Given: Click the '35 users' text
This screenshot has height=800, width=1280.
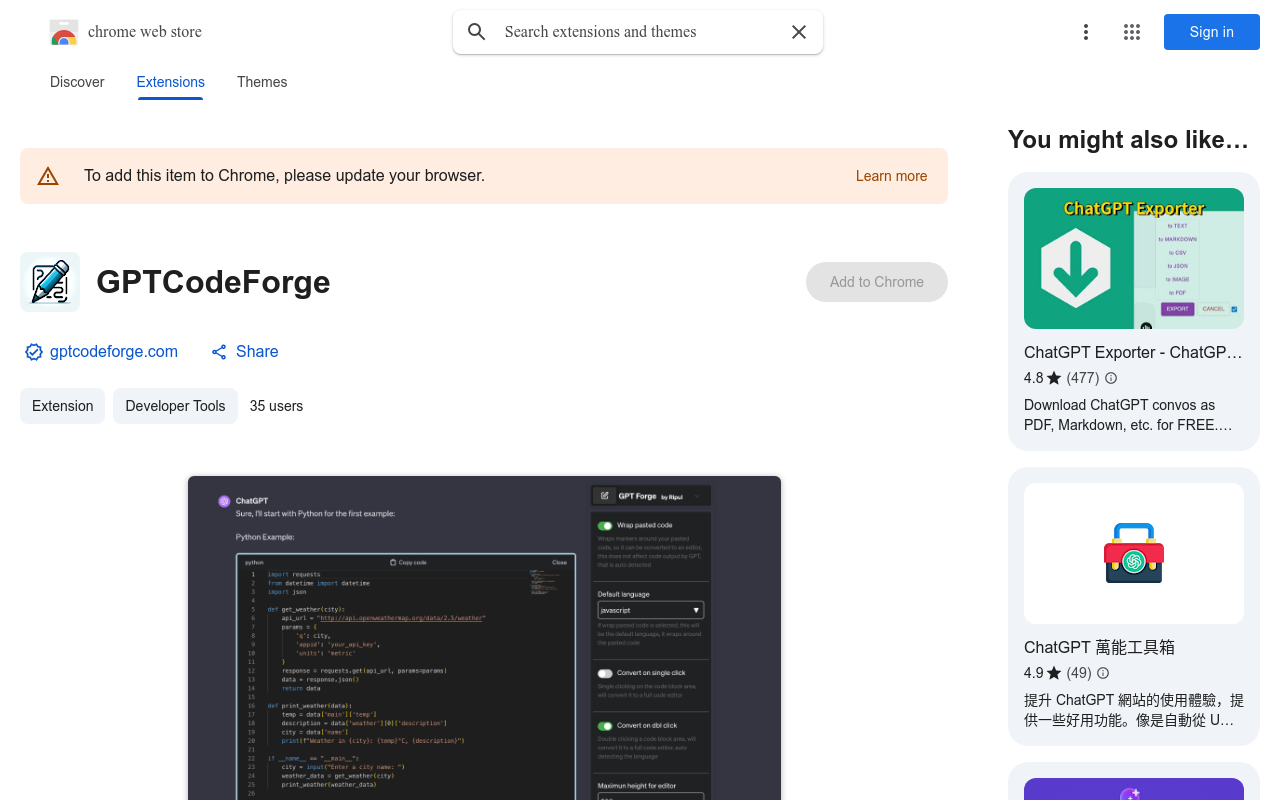Looking at the screenshot, I should [276, 406].
